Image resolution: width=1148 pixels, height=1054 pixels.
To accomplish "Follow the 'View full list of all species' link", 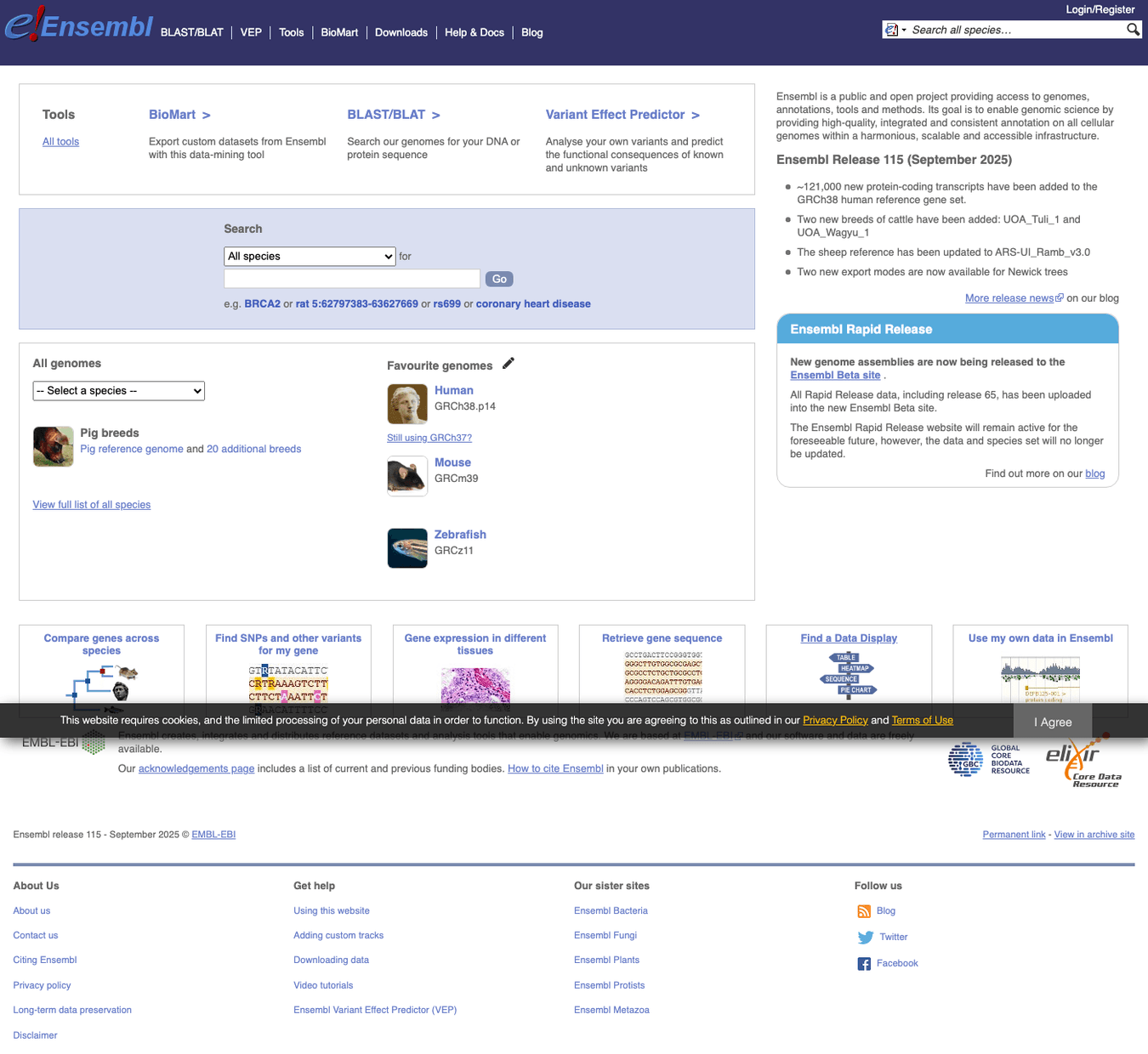I will 91,504.
